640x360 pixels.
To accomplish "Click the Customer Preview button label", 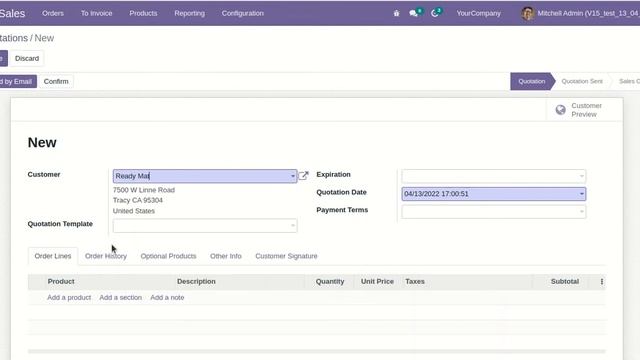I will [587, 110].
